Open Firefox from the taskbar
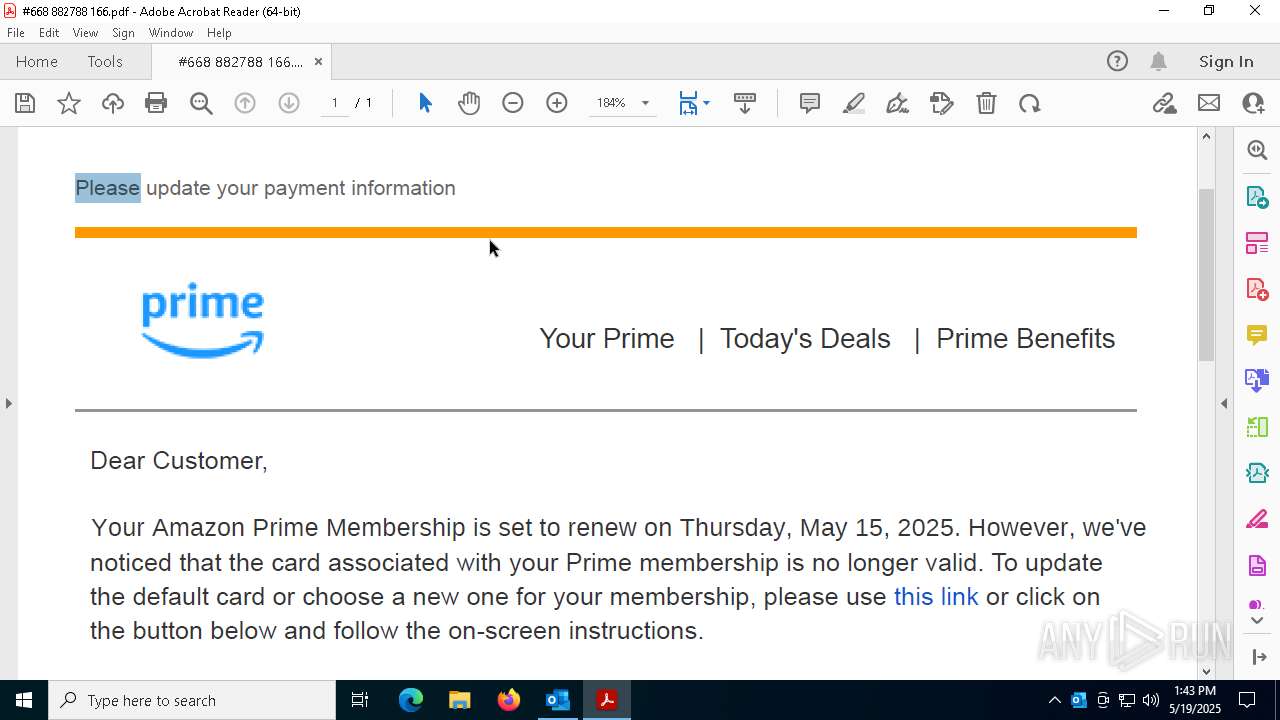This screenshot has width=1280, height=720. click(509, 700)
